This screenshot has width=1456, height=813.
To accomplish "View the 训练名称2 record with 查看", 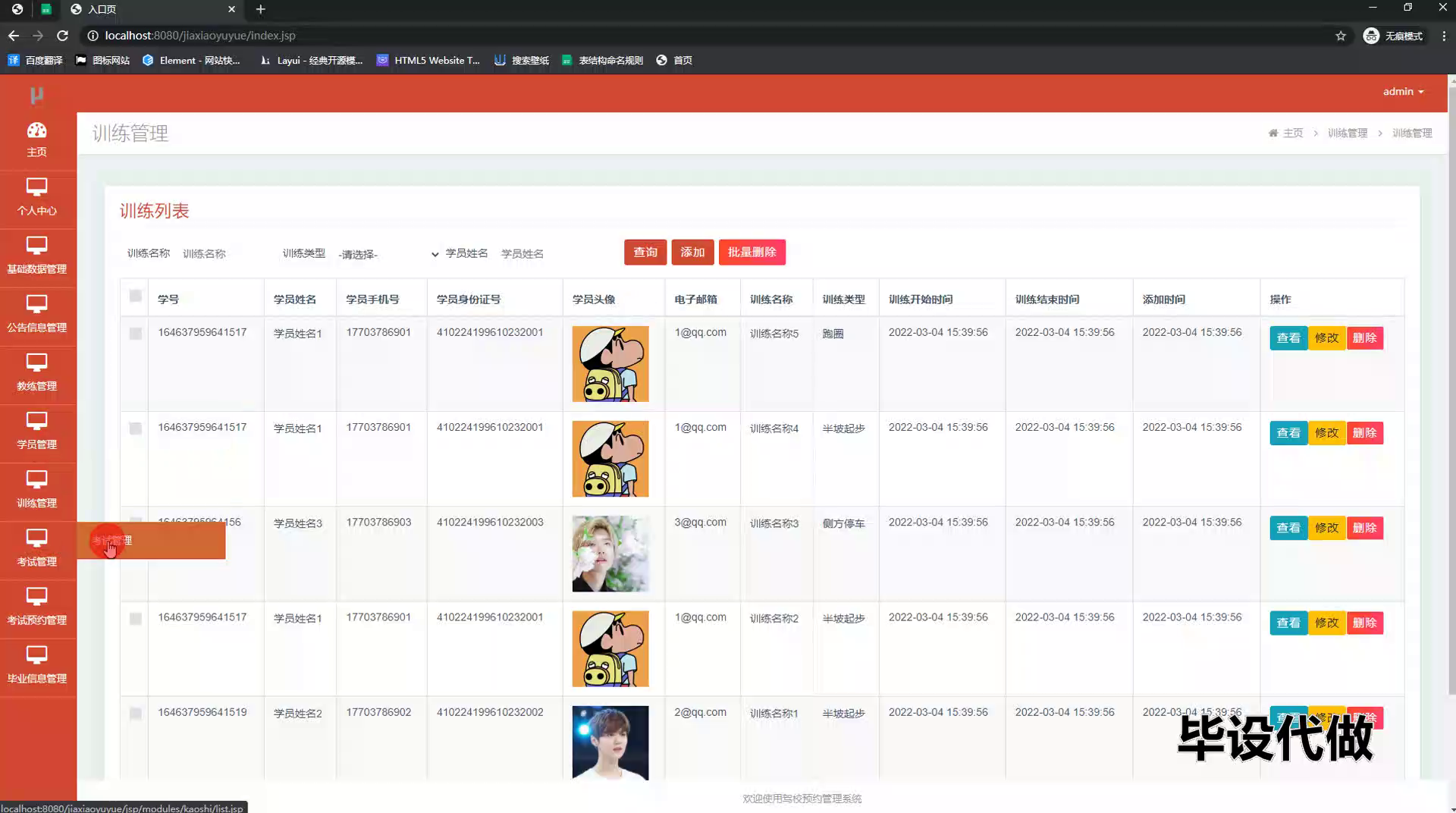I will 1288,623.
